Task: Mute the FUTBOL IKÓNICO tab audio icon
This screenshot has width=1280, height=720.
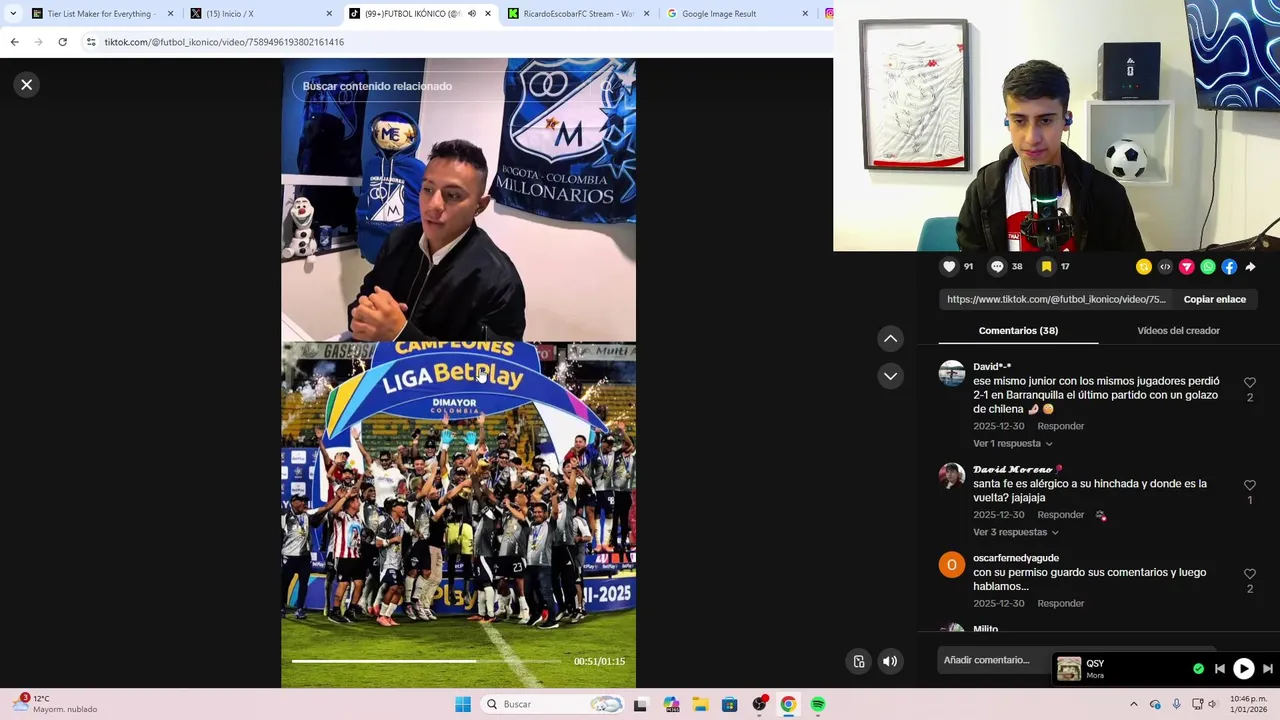Action: 472,14
